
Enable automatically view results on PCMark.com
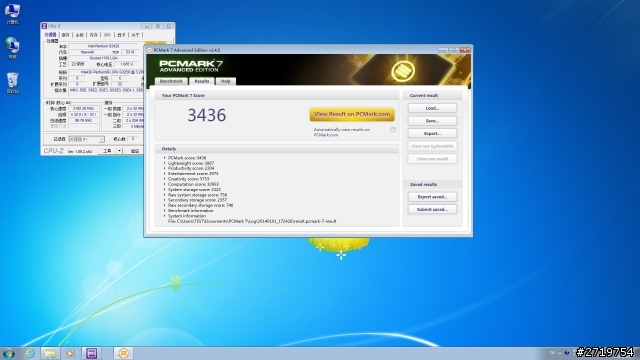392,130
